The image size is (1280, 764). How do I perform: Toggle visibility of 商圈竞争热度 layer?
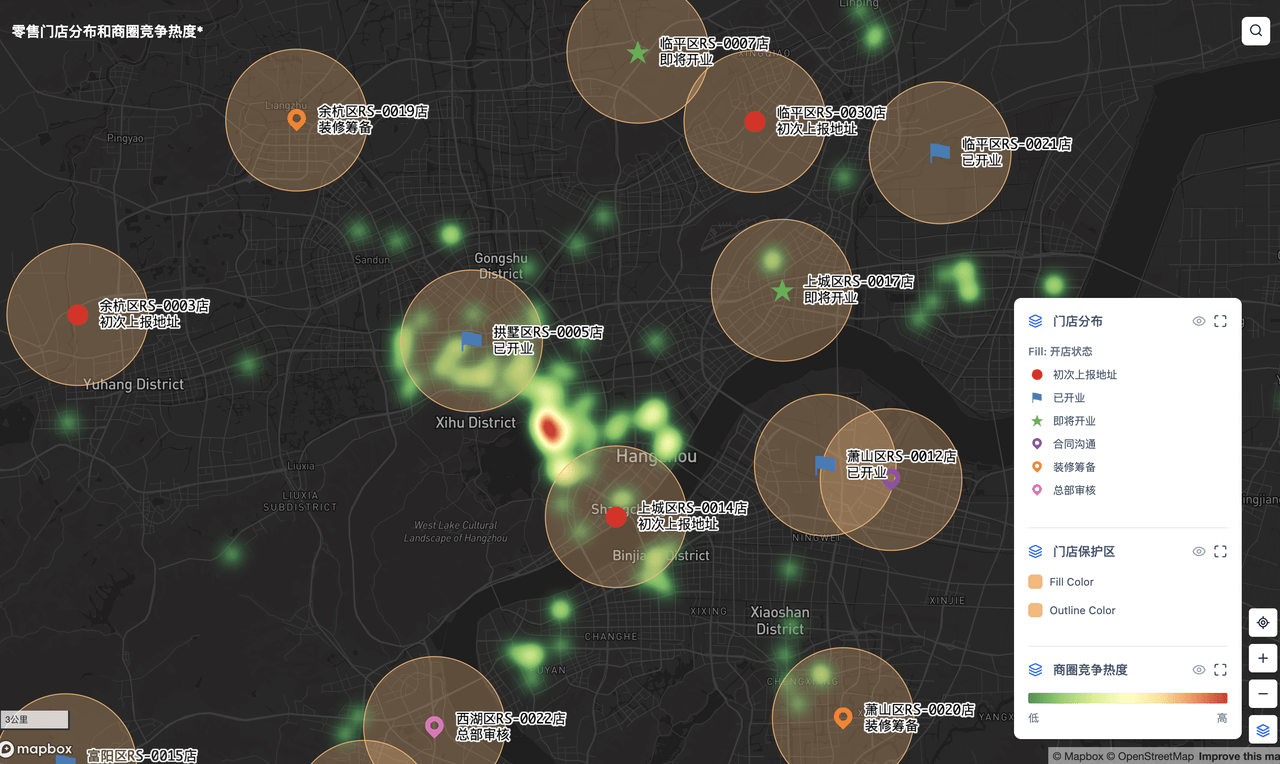pyautogui.click(x=1198, y=670)
